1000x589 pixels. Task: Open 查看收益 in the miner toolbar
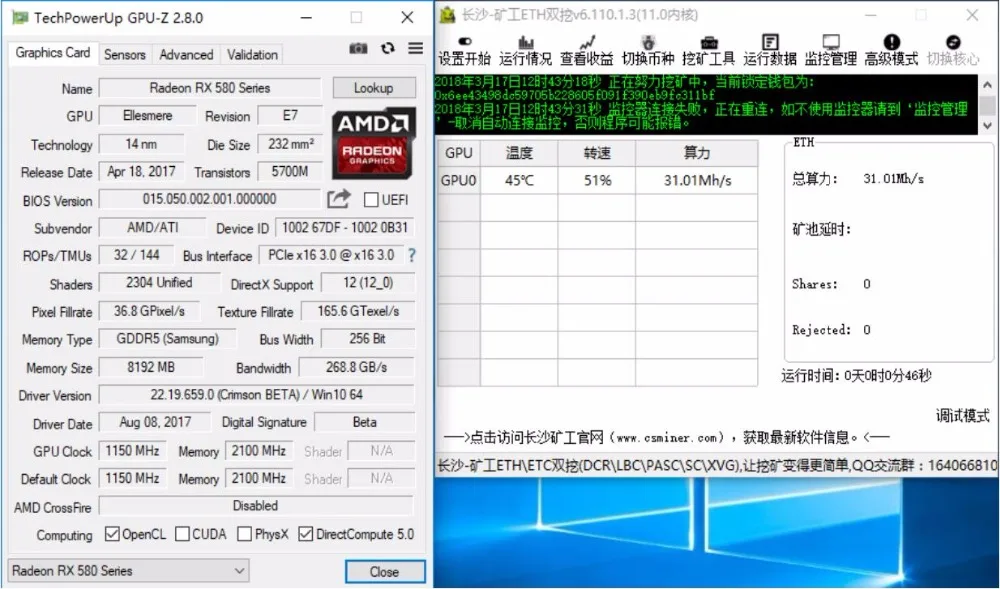click(x=587, y=51)
